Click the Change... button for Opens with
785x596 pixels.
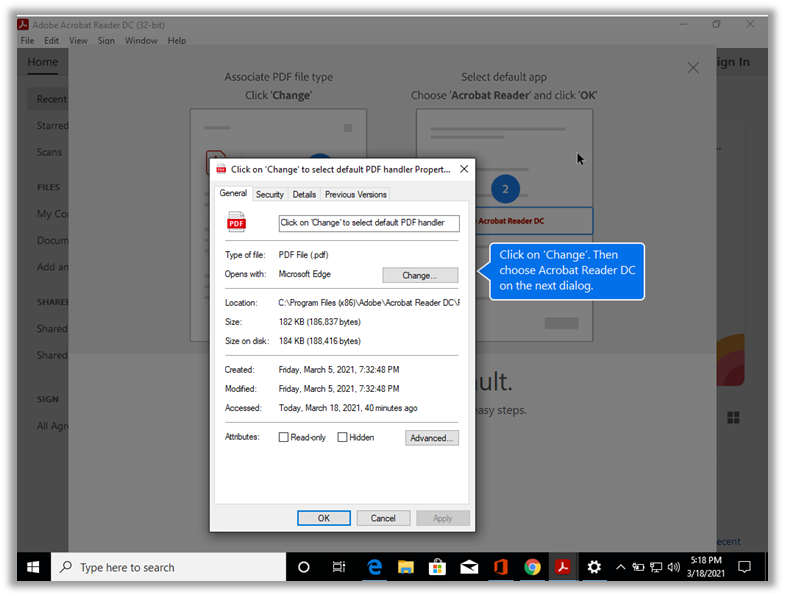click(x=420, y=275)
